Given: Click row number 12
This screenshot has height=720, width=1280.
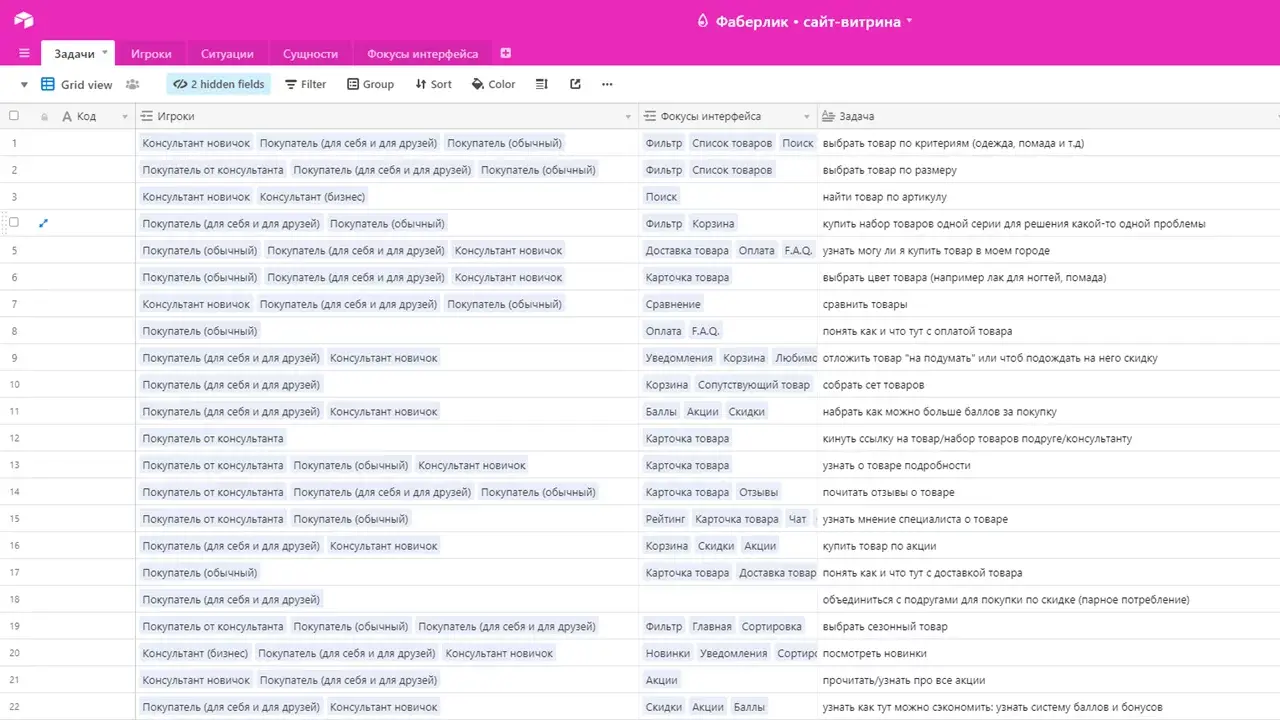Looking at the screenshot, I should click(x=15, y=438).
